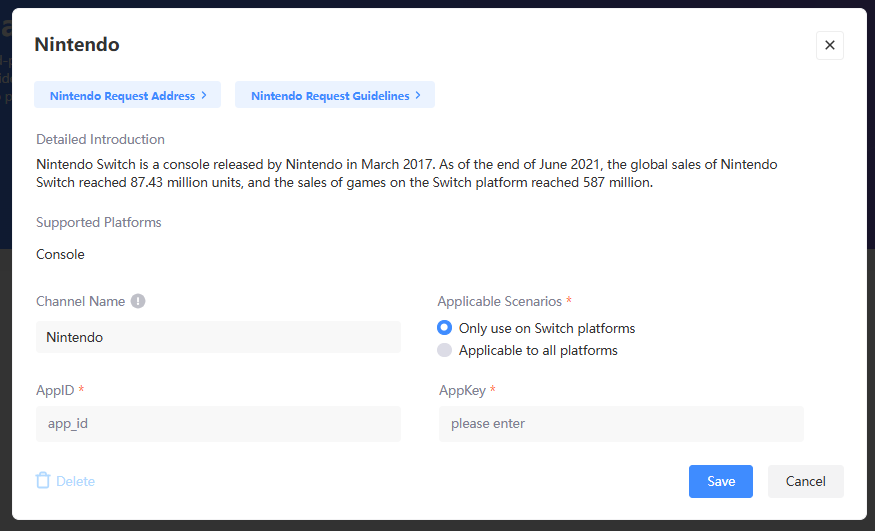The image size is (875, 531).
Task: Click the info icon beside Channel Name
Action: click(x=138, y=301)
